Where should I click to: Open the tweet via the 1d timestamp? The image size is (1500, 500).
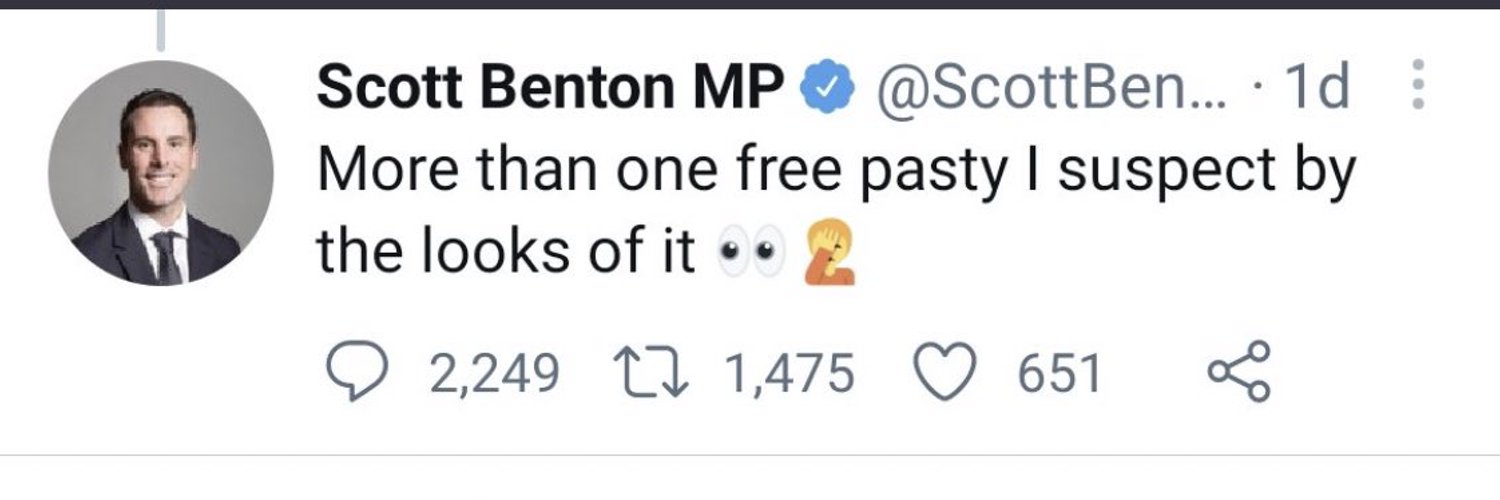click(x=1314, y=89)
